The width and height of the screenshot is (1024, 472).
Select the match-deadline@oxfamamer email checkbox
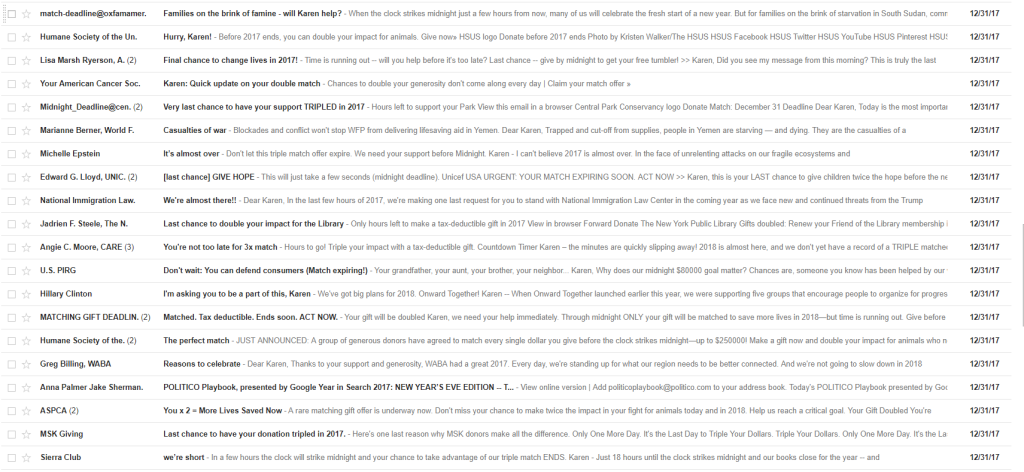(11, 13)
